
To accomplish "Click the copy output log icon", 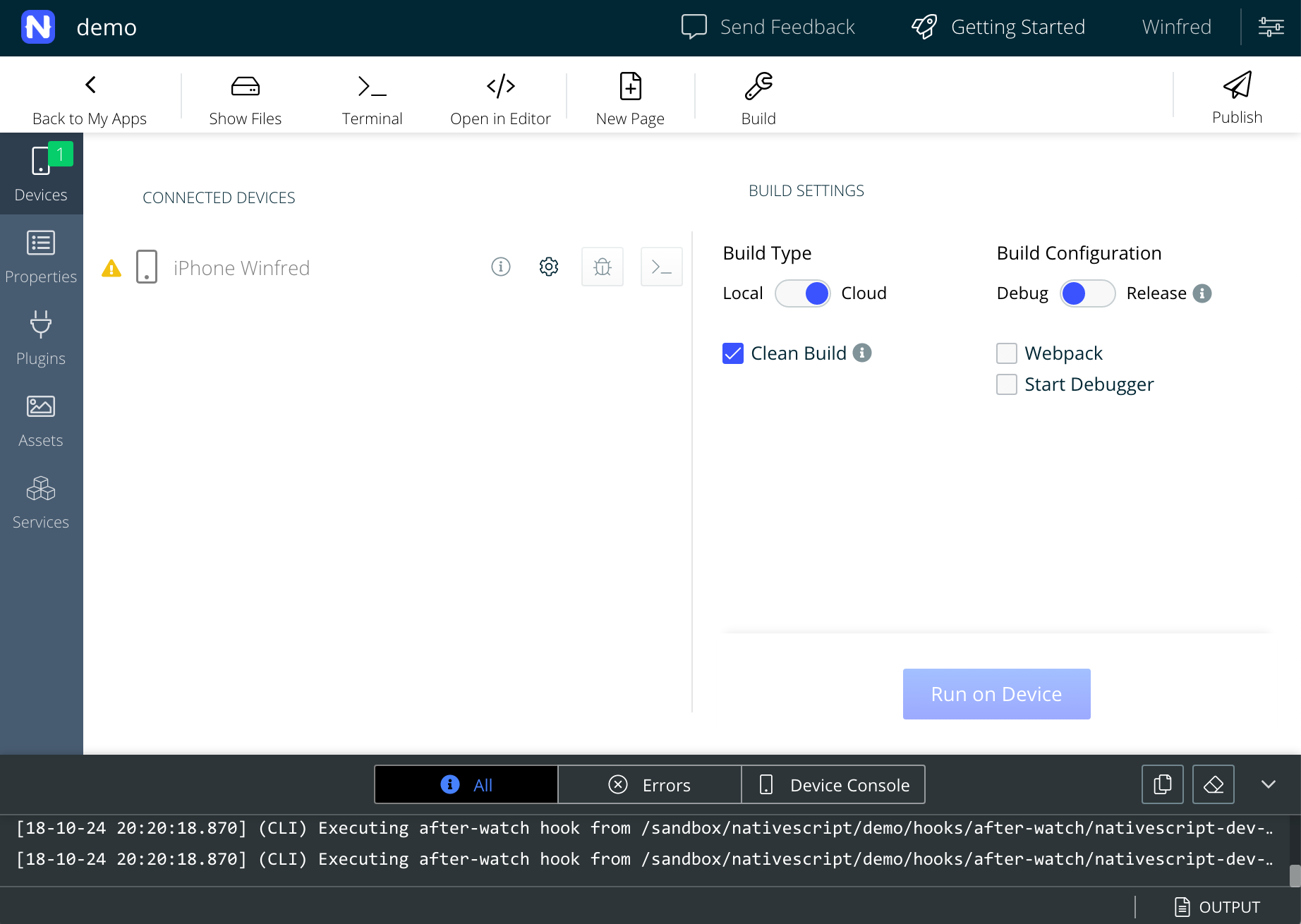I will coord(1162,784).
